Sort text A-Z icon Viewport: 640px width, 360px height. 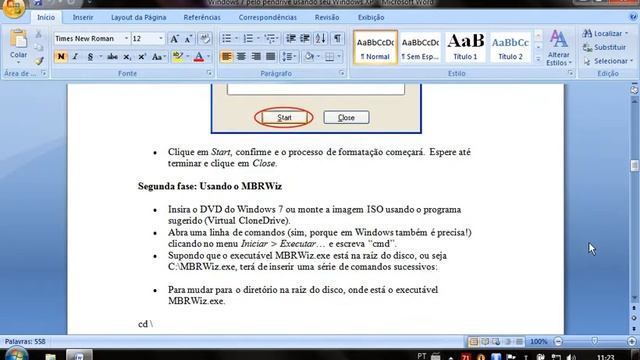click(x=320, y=39)
